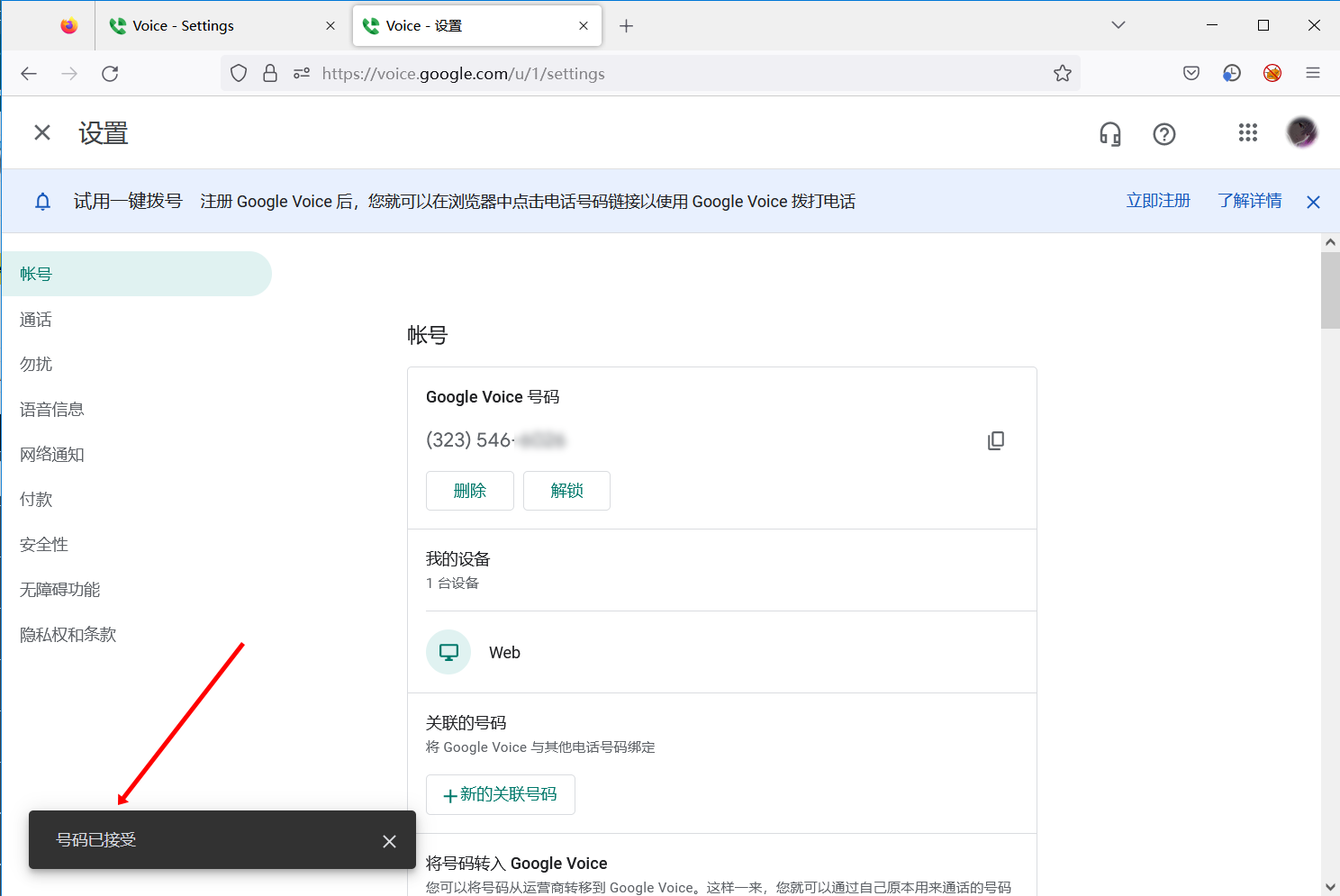This screenshot has width=1340, height=896.
Task: Click the 解锁 button under the number
Action: click(x=567, y=491)
